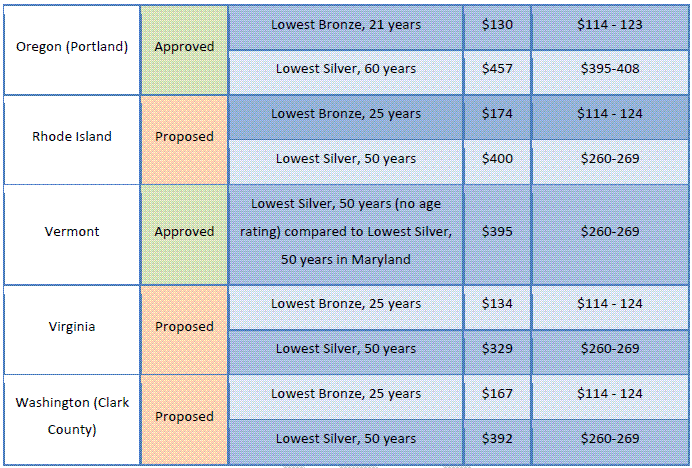This screenshot has width=692, height=468.
Task: Select the Lowest Bronze, 21 years cell
Action: point(346,27)
